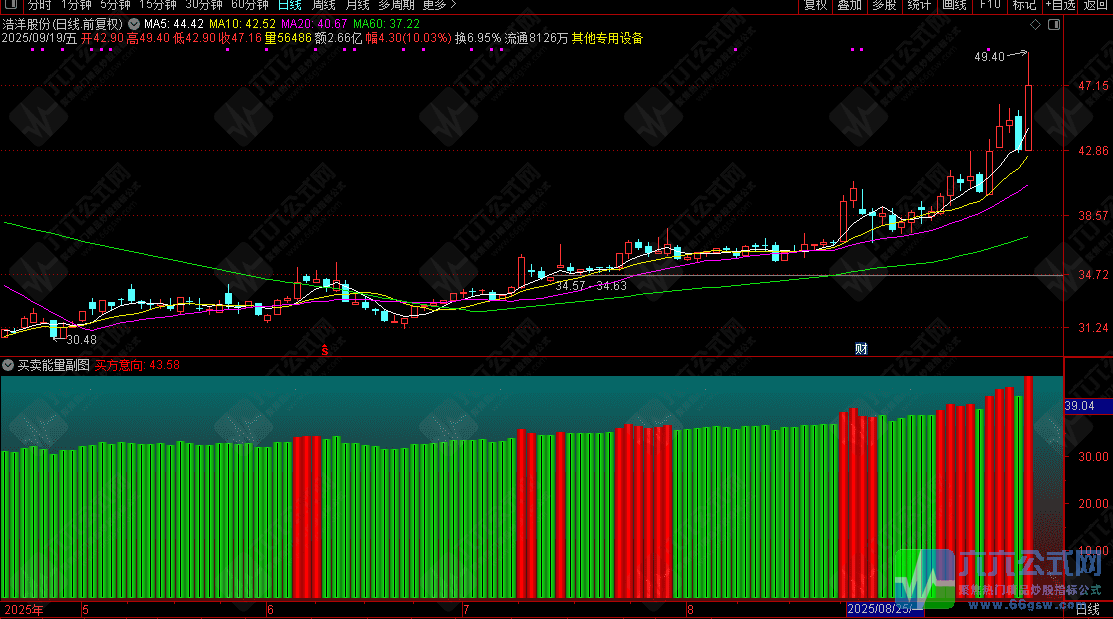The height and width of the screenshot is (619, 1113).
Task: Open the 多周期 multi-period view
Action: click(x=396, y=5)
